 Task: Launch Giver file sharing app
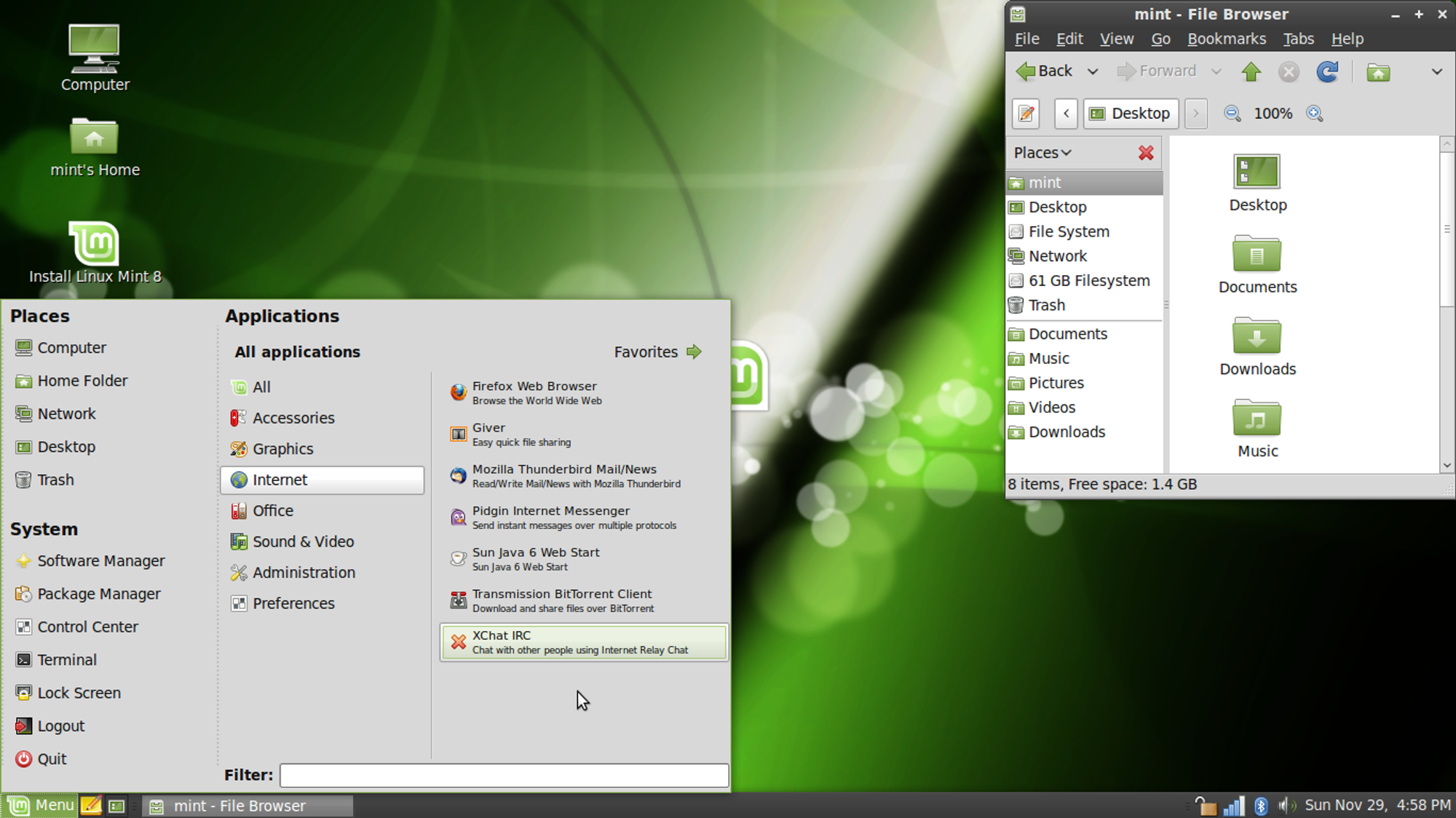584,434
